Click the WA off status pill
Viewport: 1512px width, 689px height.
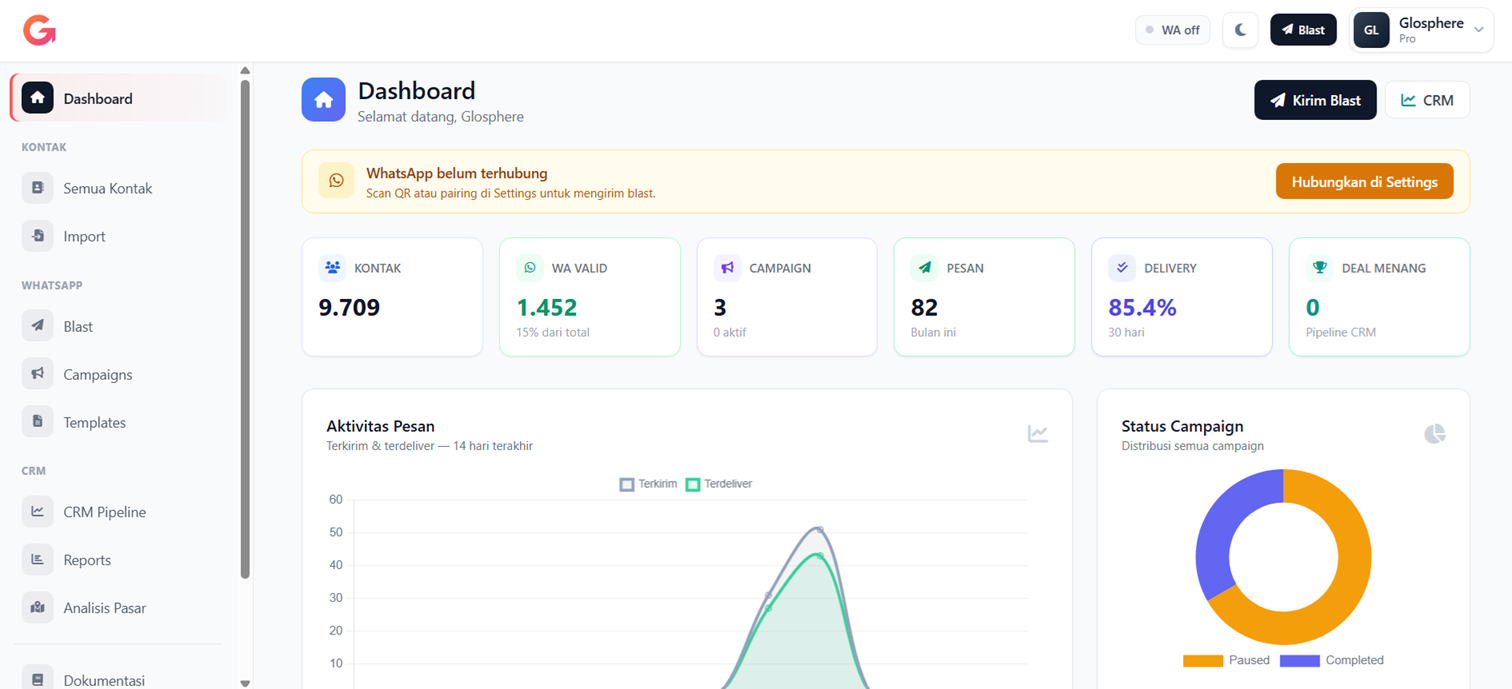pyautogui.click(x=1172, y=30)
